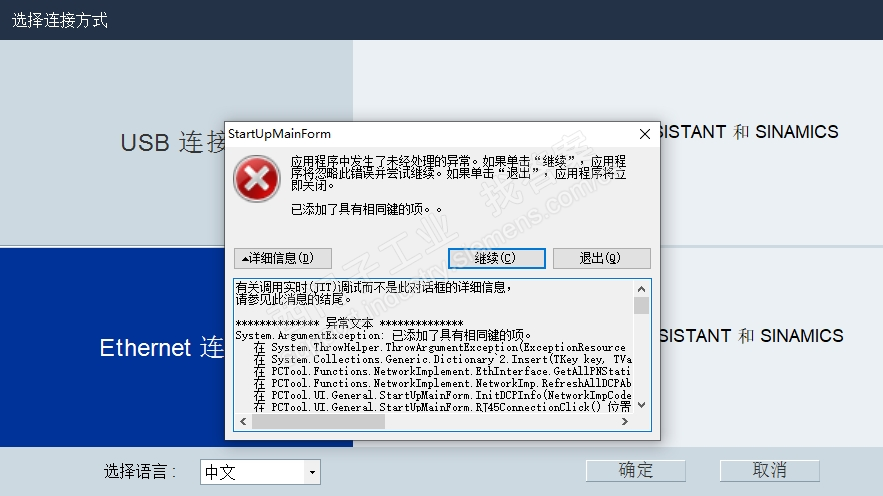Click the left arrow of horizontal scrollbar
The image size is (883, 496).
tap(243, 422)
